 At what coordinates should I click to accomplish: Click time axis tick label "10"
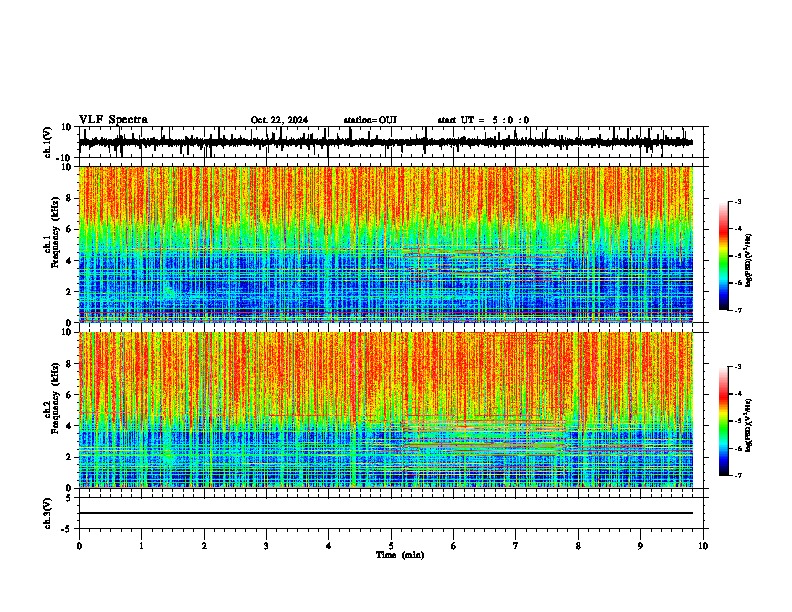tap(703, 546)
